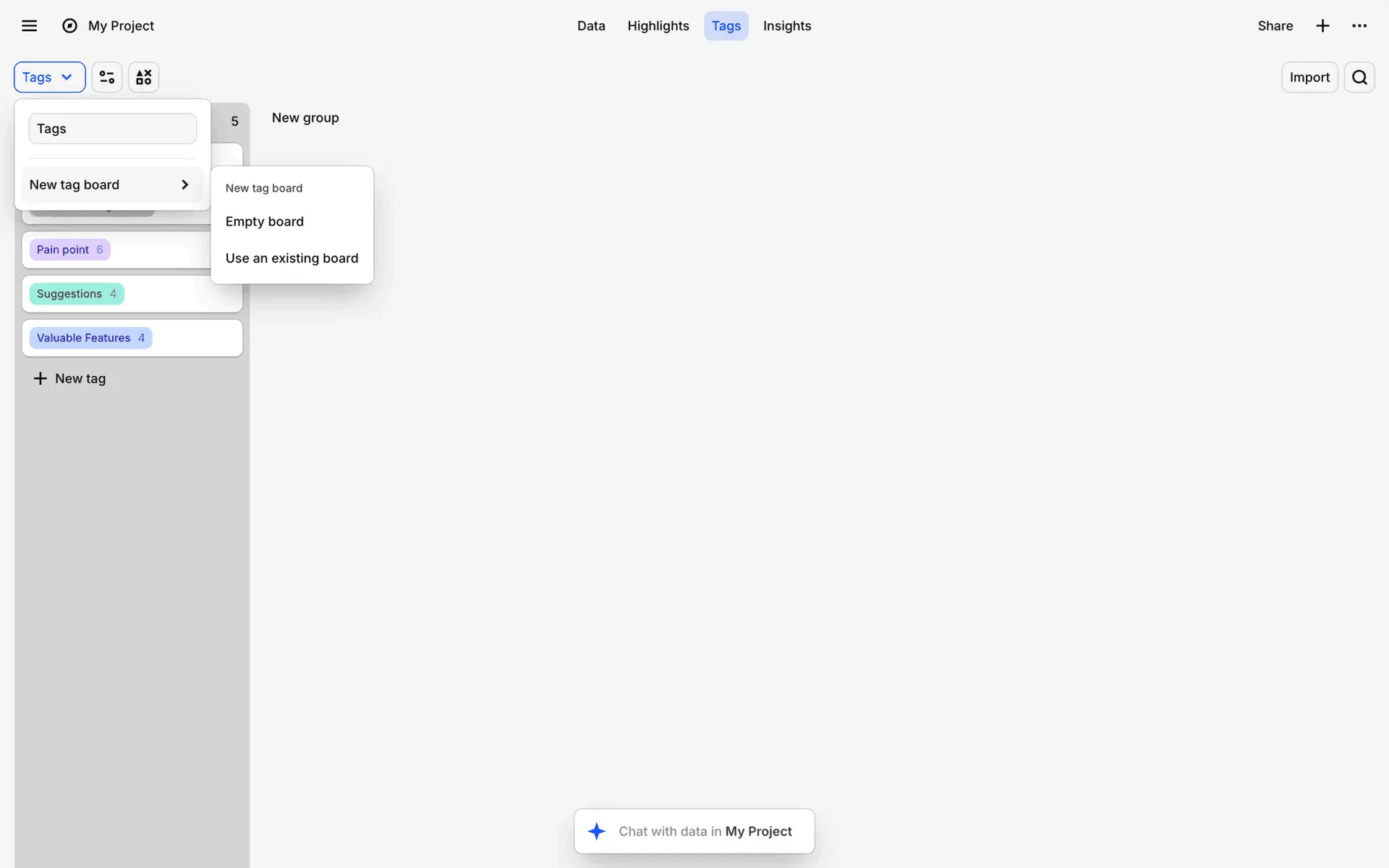Viewport: 1389px width, 868px height.
Task: Click the Import button
Action: pyautogui.click(x=1309, y=77)
